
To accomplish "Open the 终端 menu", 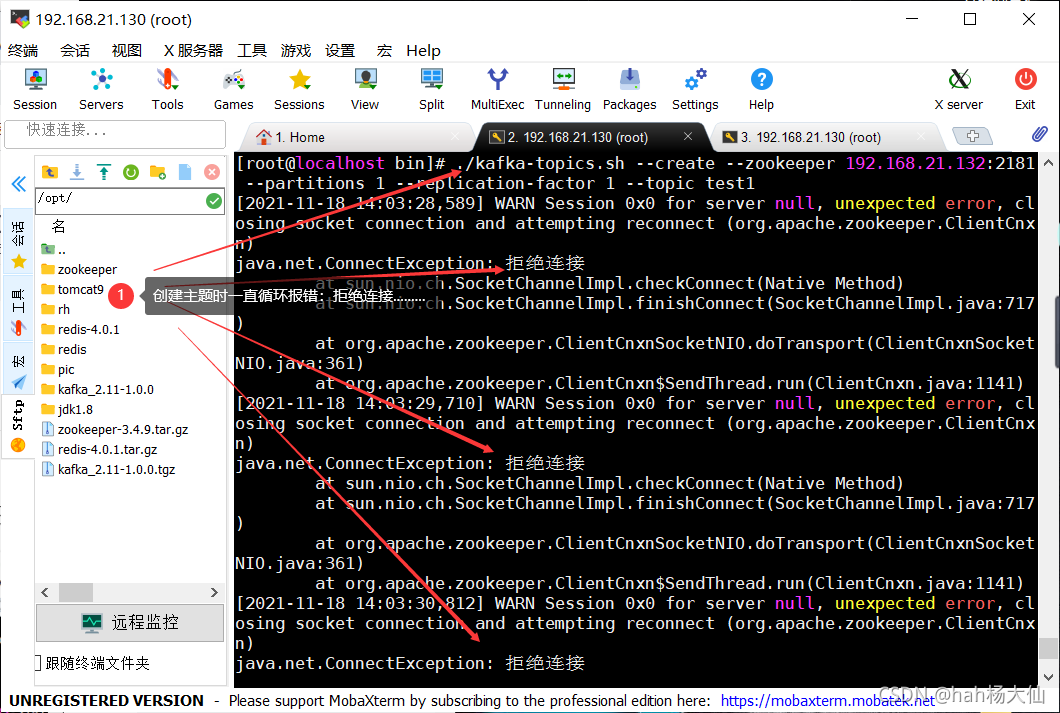I will click(23, 51).
